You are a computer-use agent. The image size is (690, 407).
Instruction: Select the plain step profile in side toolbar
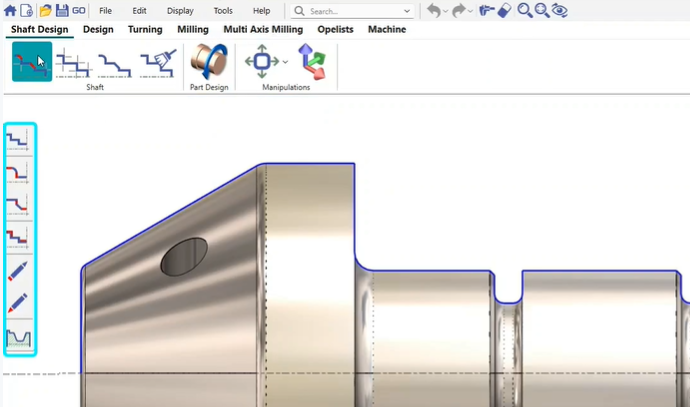[18, 140]
